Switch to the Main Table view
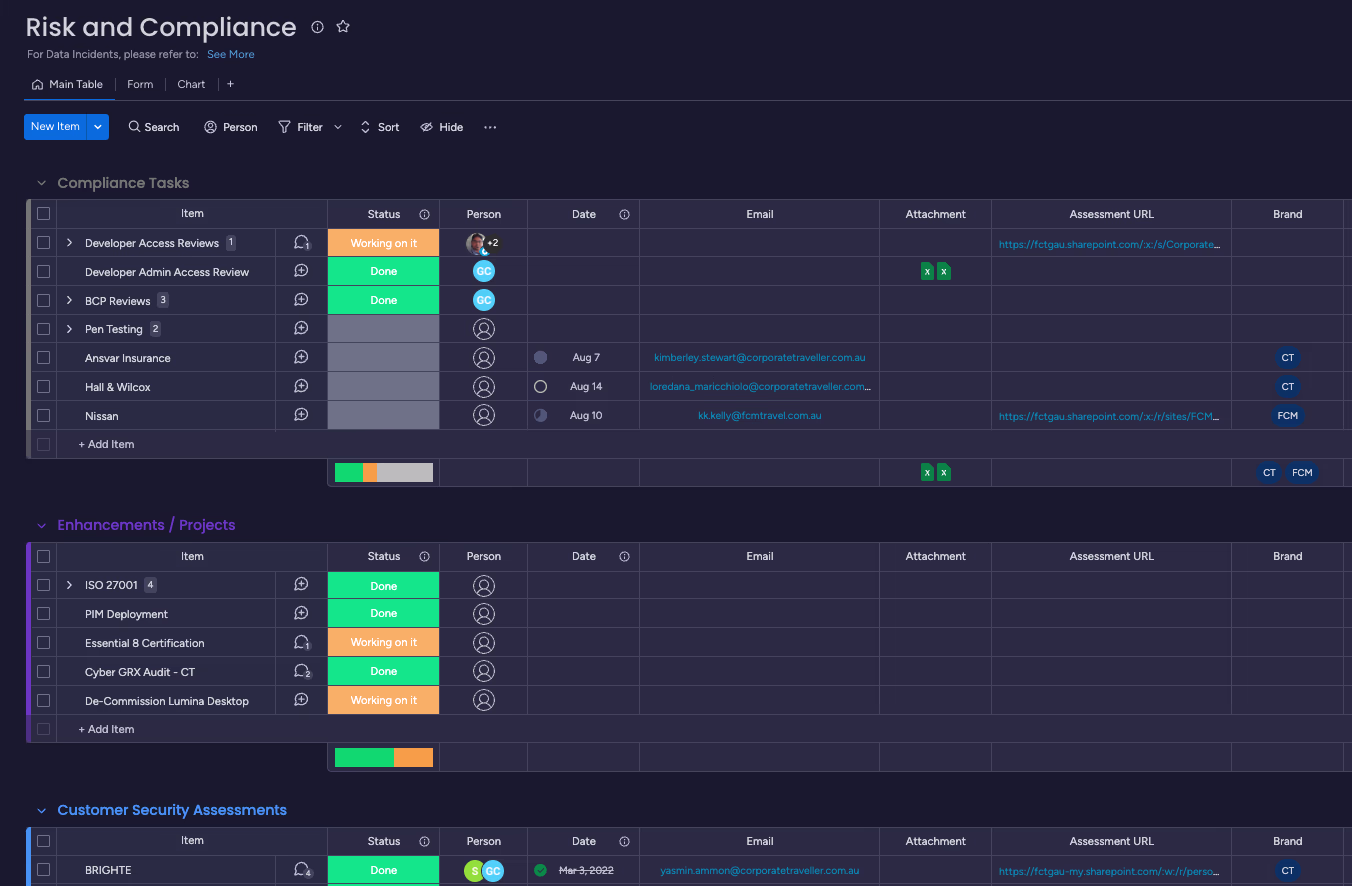 coord(67,84)
